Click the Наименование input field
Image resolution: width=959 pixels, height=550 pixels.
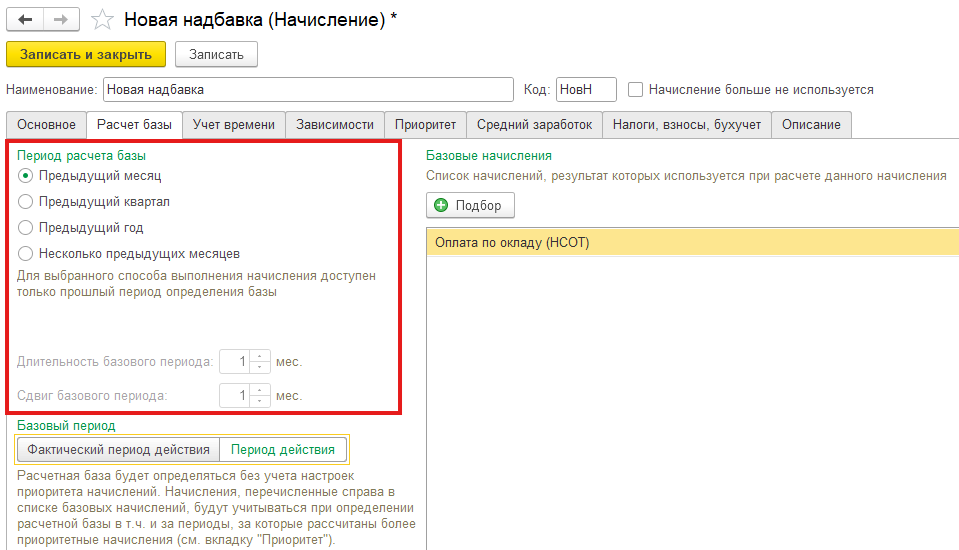click(308, 90)
